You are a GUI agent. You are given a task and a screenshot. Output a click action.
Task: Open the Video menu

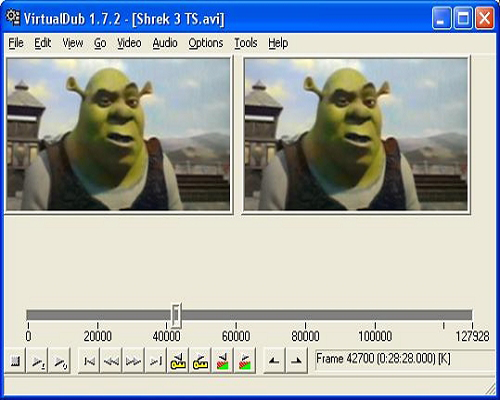[129, 43]
